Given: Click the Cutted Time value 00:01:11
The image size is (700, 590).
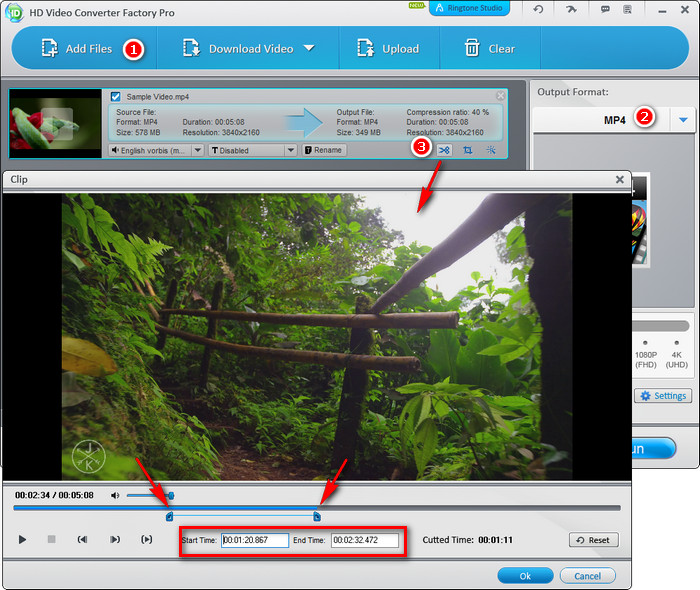Looking at the screenshot, I should 496,540.
